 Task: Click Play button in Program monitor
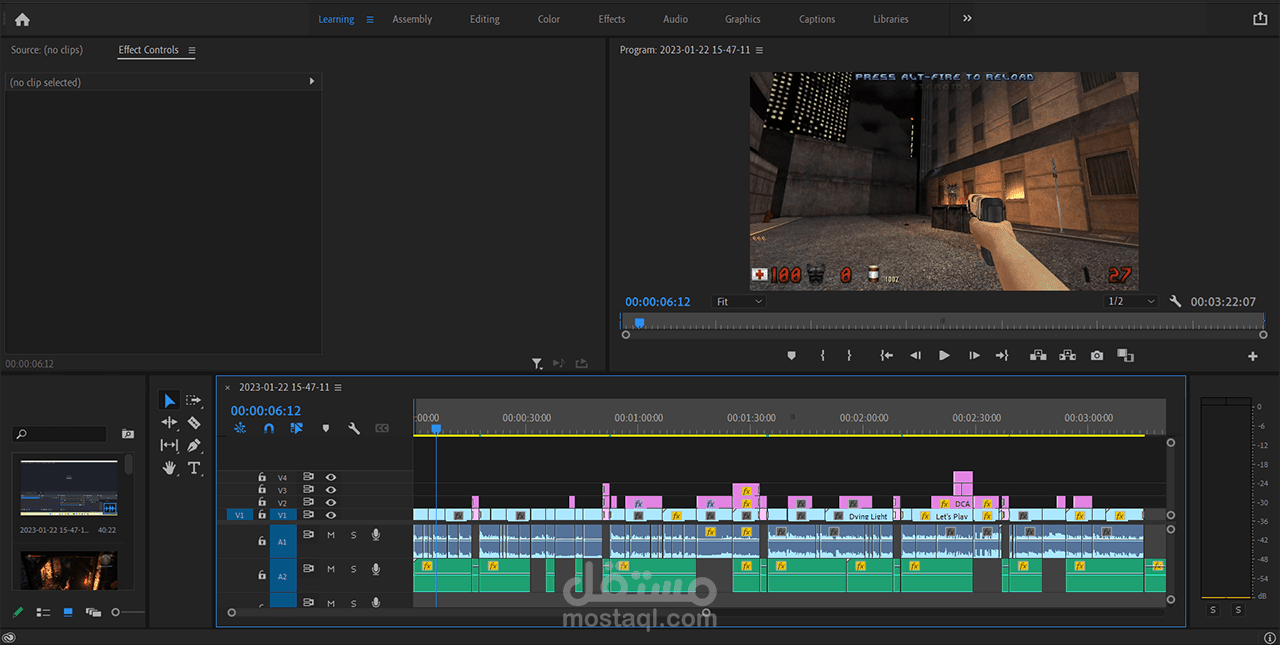coord(944,355)
